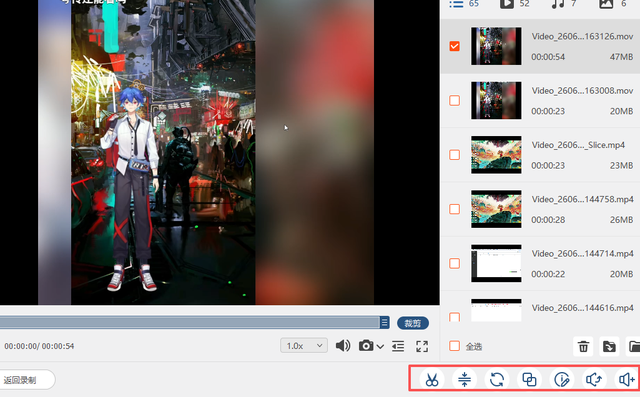Open the 1.0x playback speed dropdown
The image size is (640, 397).
[x=304, y=346]
